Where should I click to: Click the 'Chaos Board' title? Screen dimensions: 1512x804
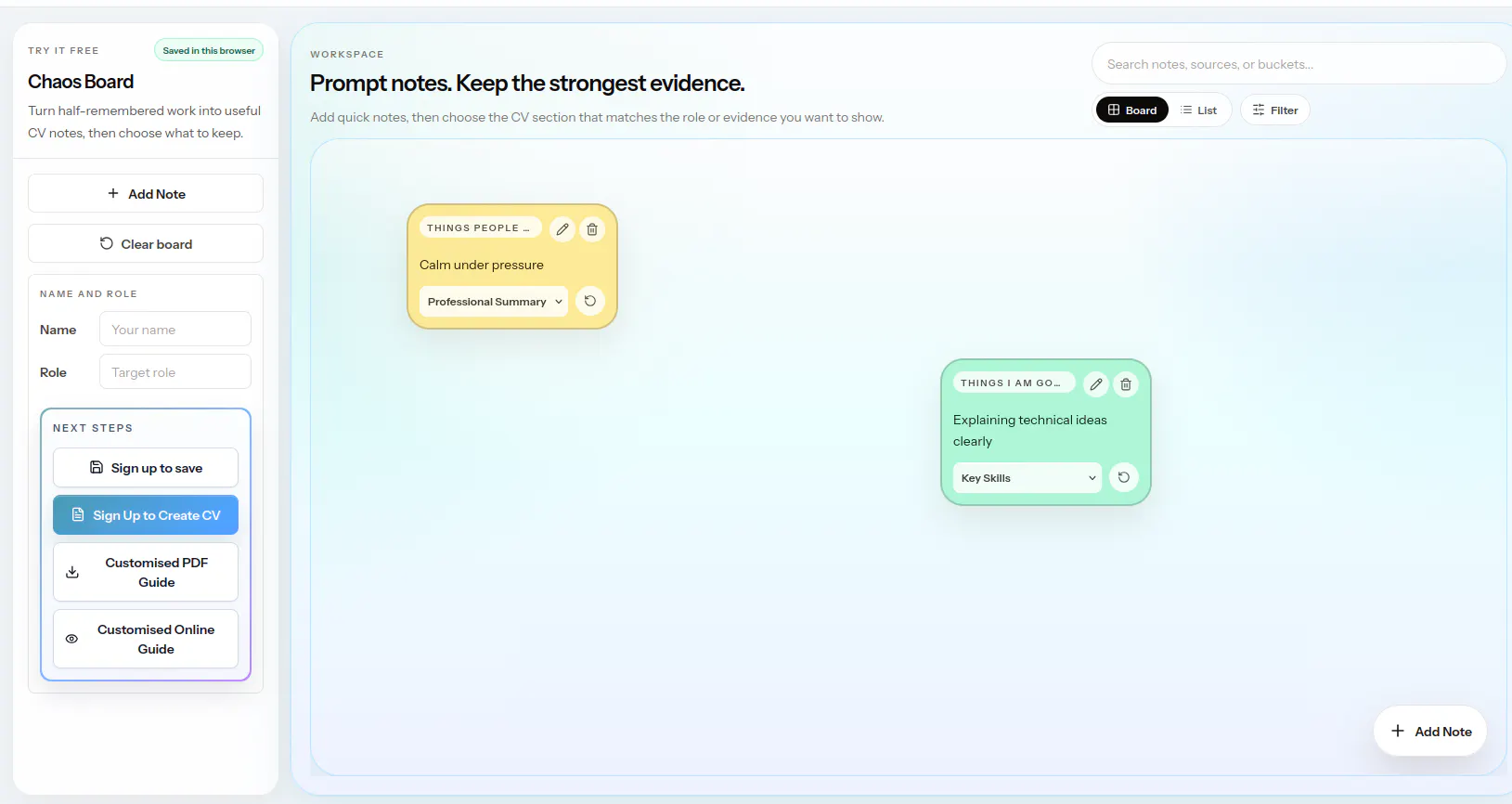[x=81, y=82]
